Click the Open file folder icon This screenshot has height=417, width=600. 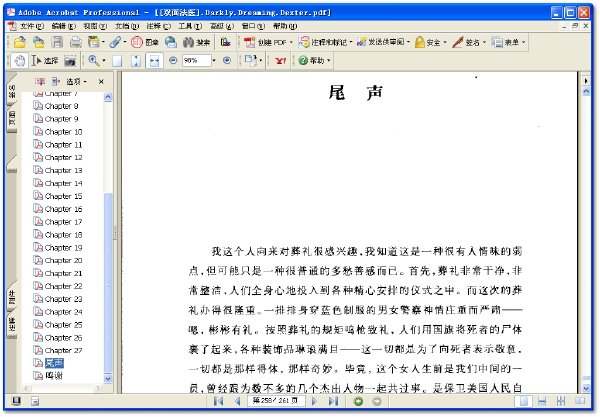(x=20, y=42)
